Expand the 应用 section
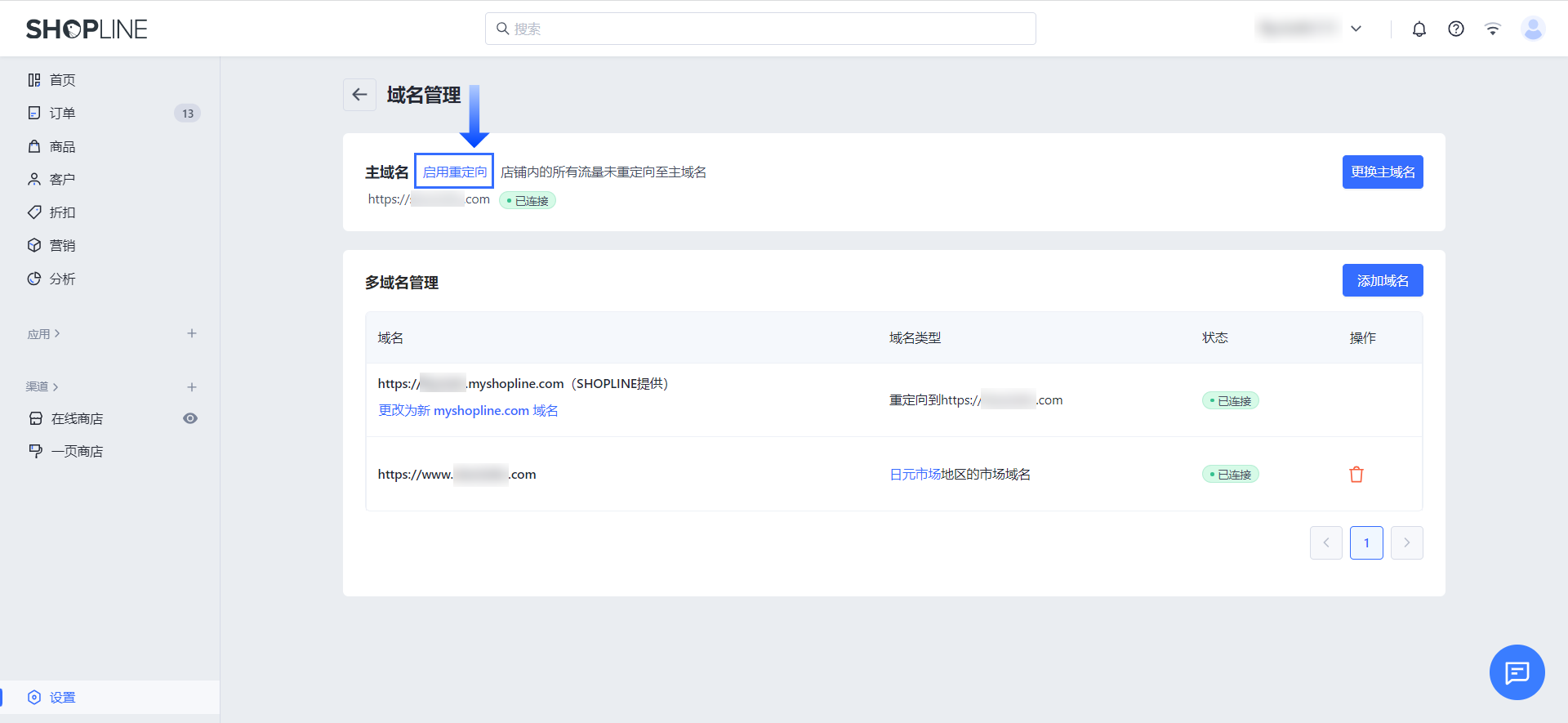This screenshot has width=1568, height=723. click(x=44, y=334)
